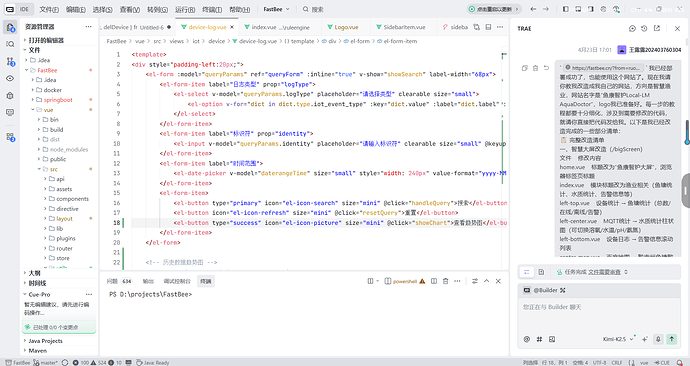The height and width of the screenshot is (366, 690).
Task: Expand the springboot folder
Action: coord(58,100)
